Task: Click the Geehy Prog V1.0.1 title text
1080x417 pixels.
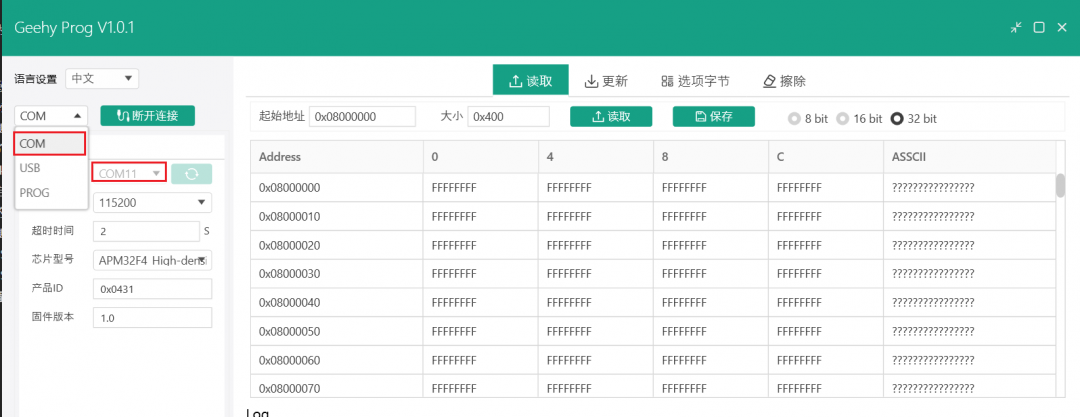Action: coord(74,28)
